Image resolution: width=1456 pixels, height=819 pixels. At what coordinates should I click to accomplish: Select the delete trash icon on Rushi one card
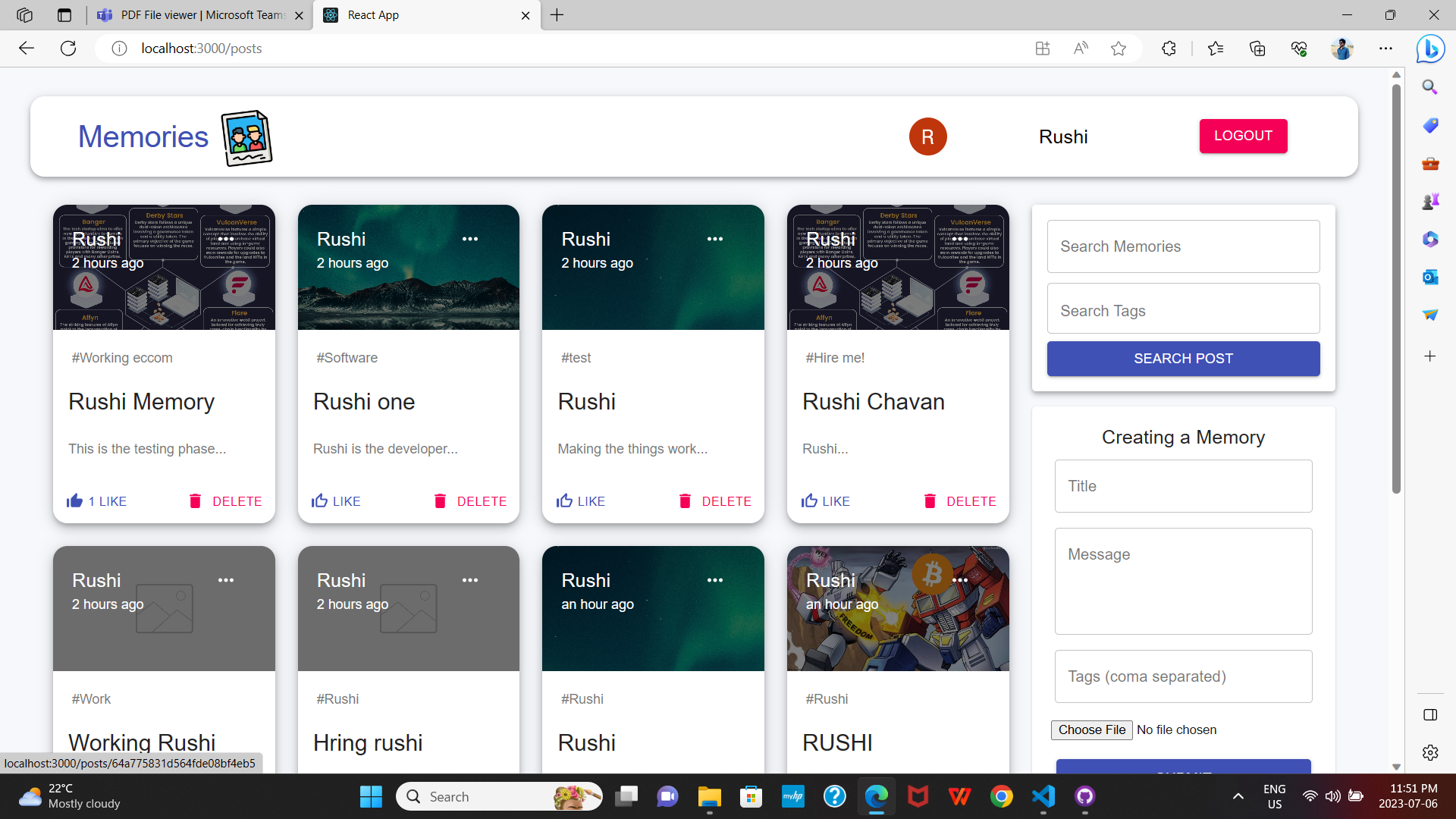[x=441, y=500]
